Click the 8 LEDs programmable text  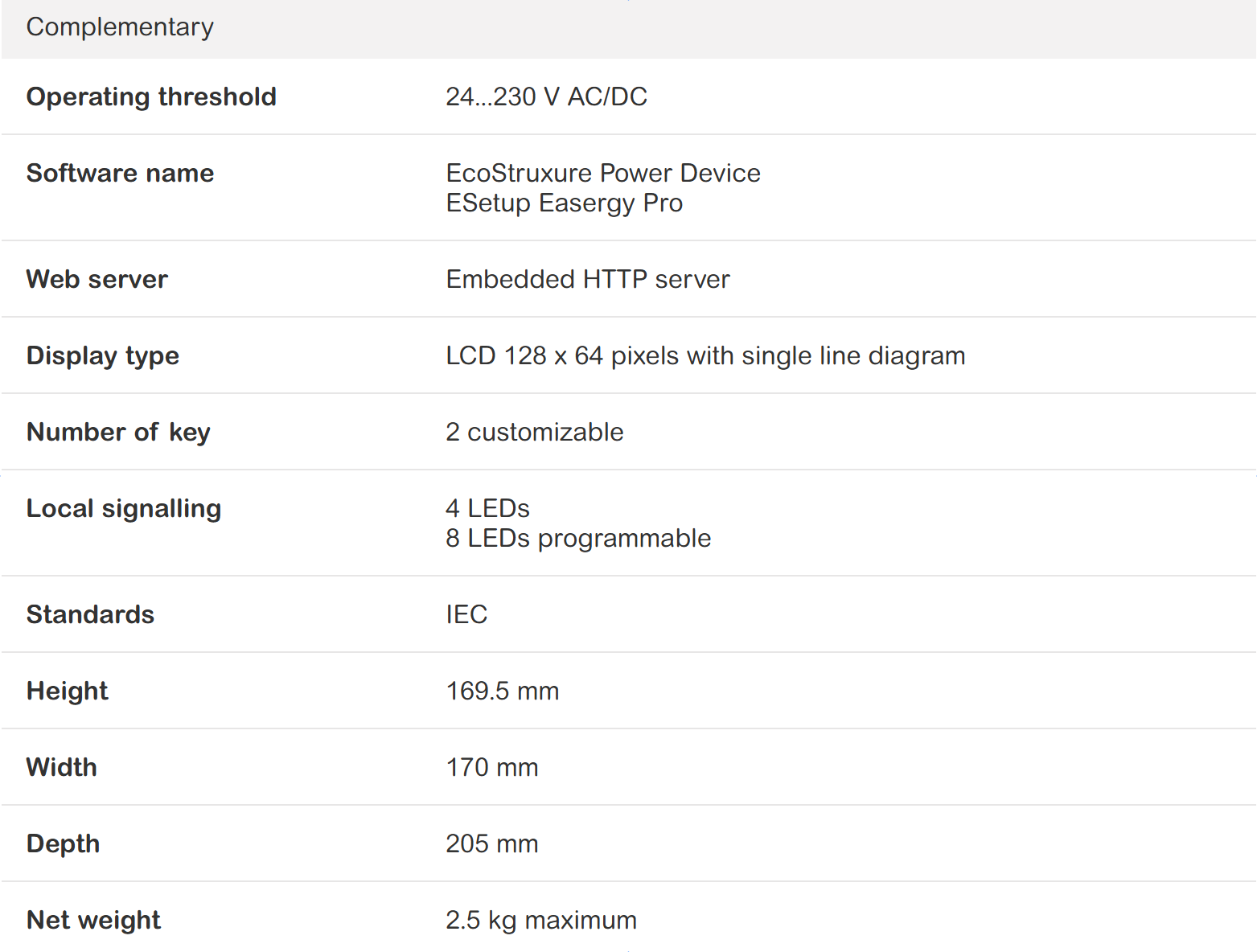pyautogui.click(x=577, y=538)
